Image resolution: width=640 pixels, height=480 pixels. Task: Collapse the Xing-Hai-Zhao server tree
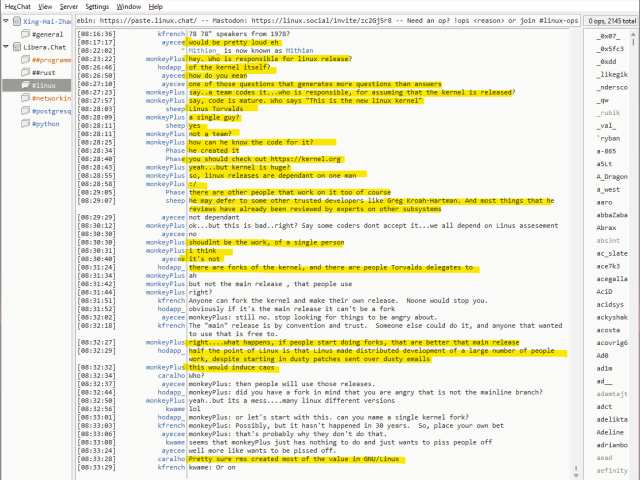[x=6, y=20]
